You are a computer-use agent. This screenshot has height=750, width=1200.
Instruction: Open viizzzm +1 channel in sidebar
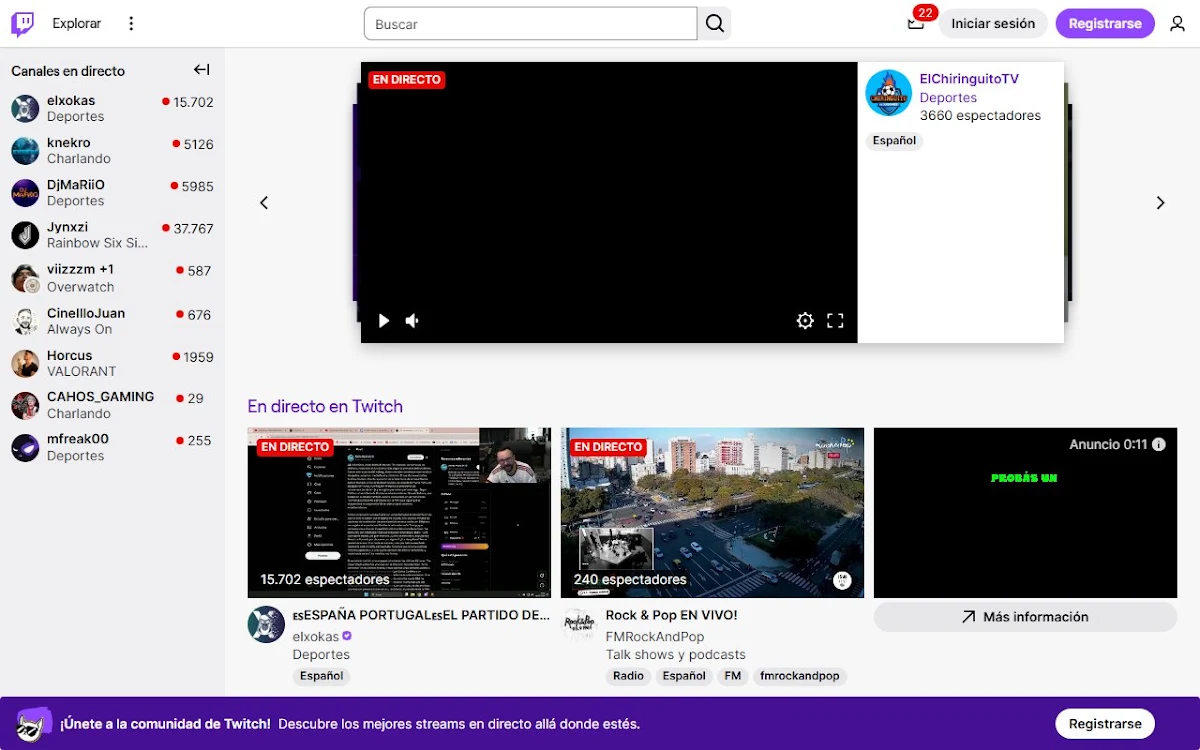112,278
